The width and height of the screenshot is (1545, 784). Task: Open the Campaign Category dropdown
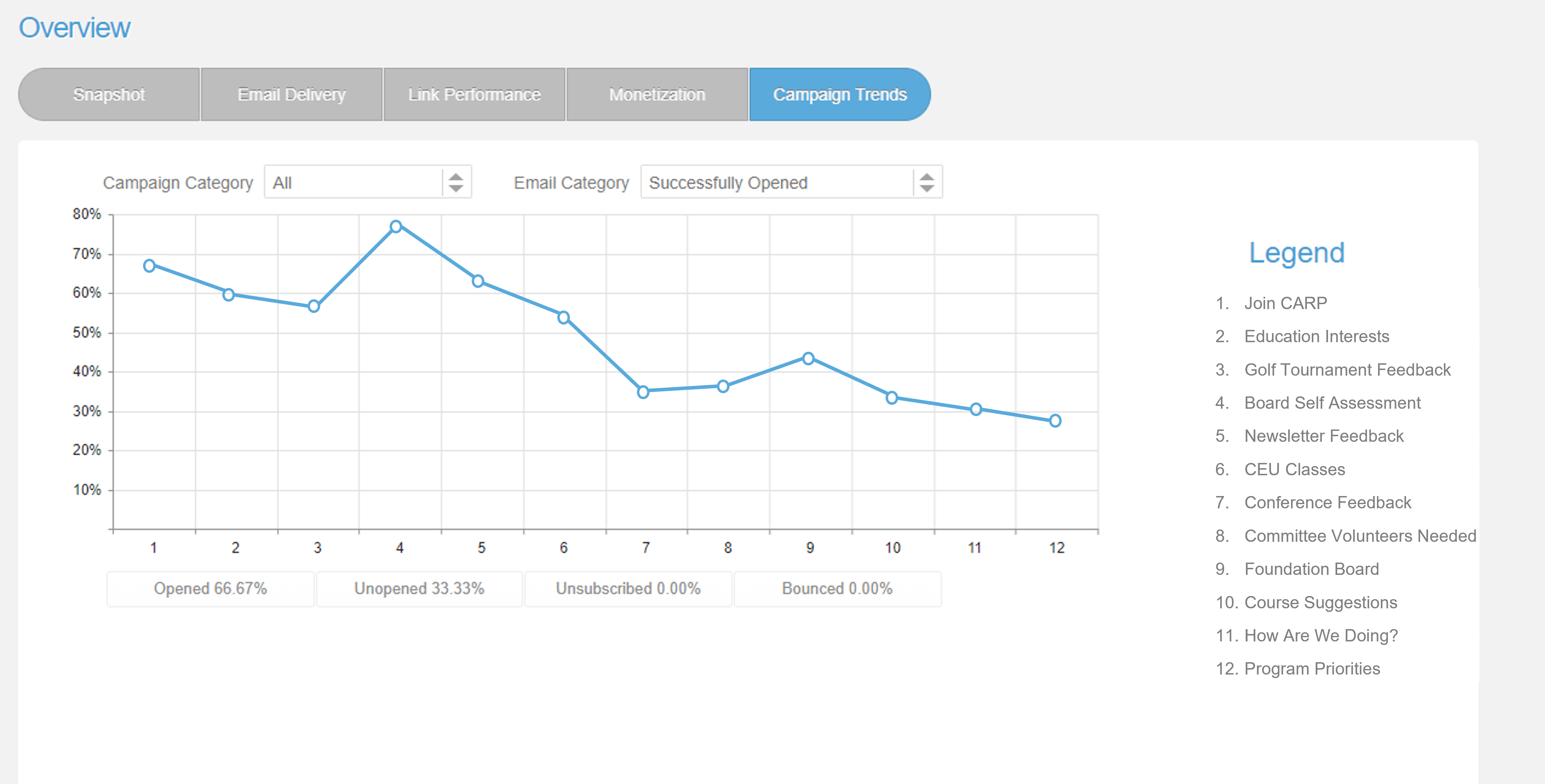368,182
